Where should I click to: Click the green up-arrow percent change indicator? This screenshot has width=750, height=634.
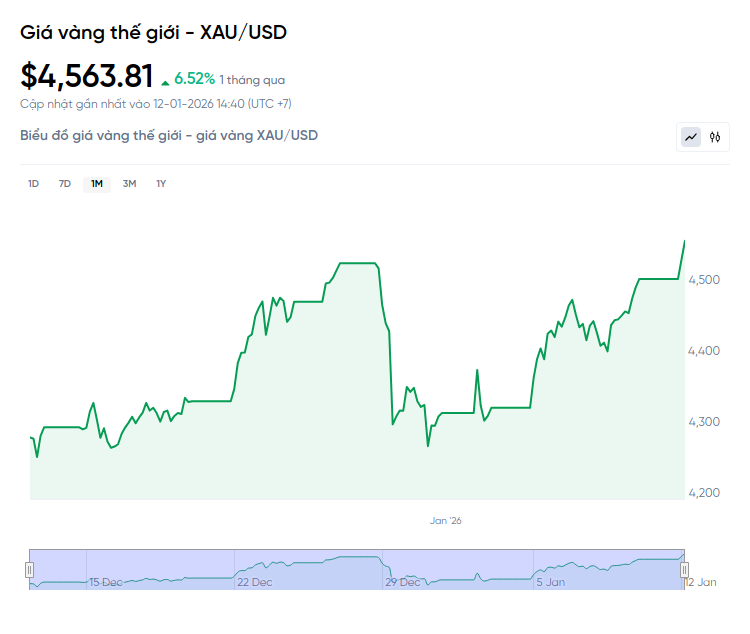(165, 81)
